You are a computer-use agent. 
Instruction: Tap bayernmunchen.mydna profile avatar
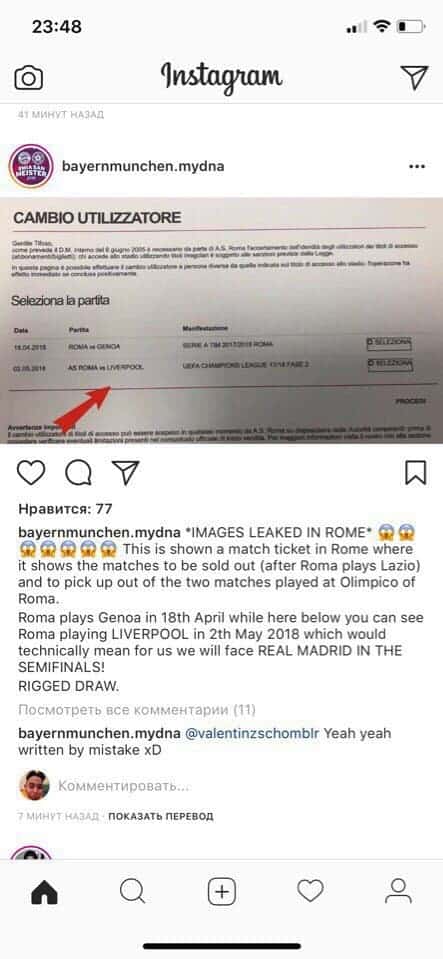31,166
